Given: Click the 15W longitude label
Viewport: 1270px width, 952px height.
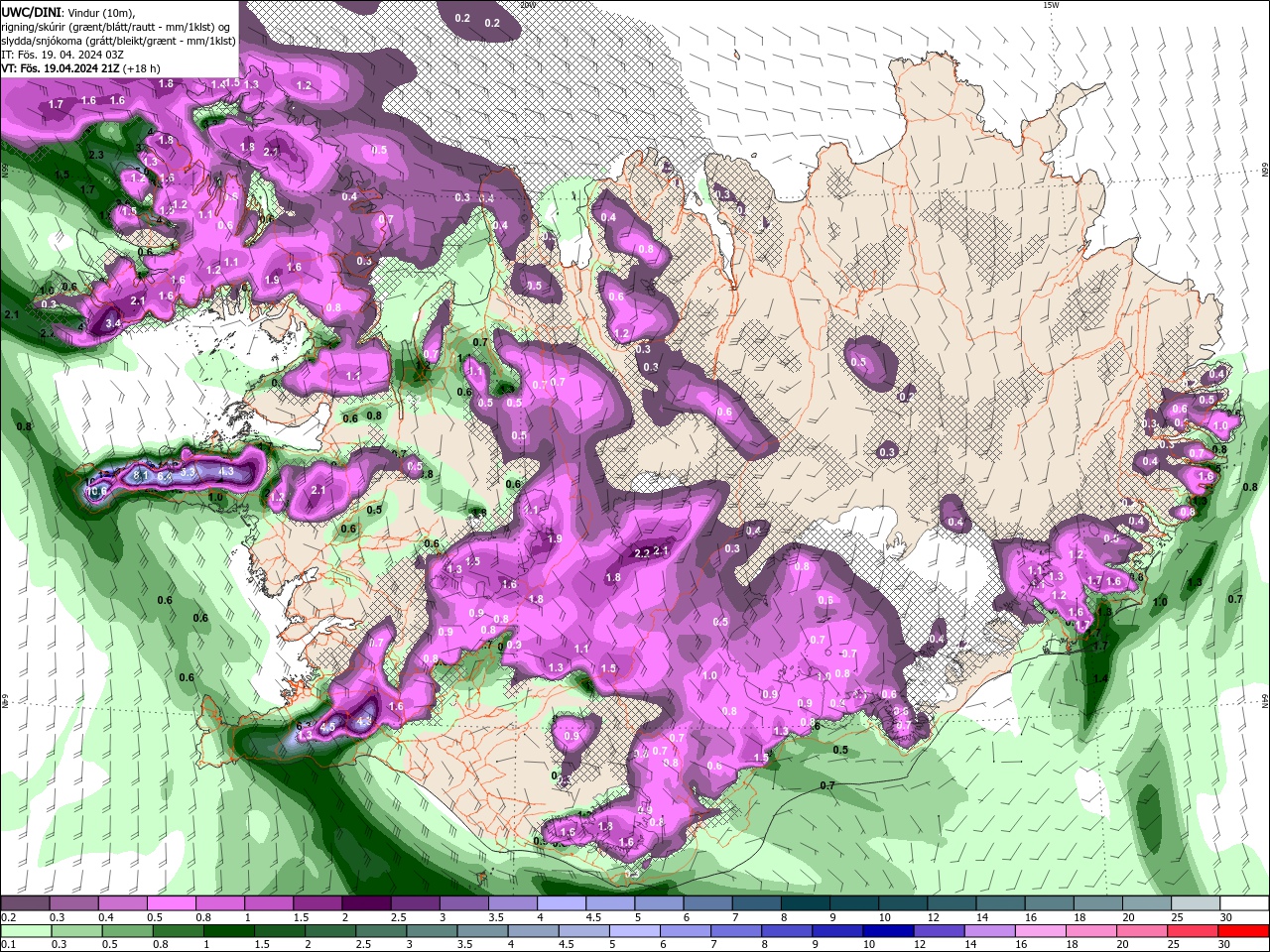Looking at the screenshot, I should [x=1051, y=5].
